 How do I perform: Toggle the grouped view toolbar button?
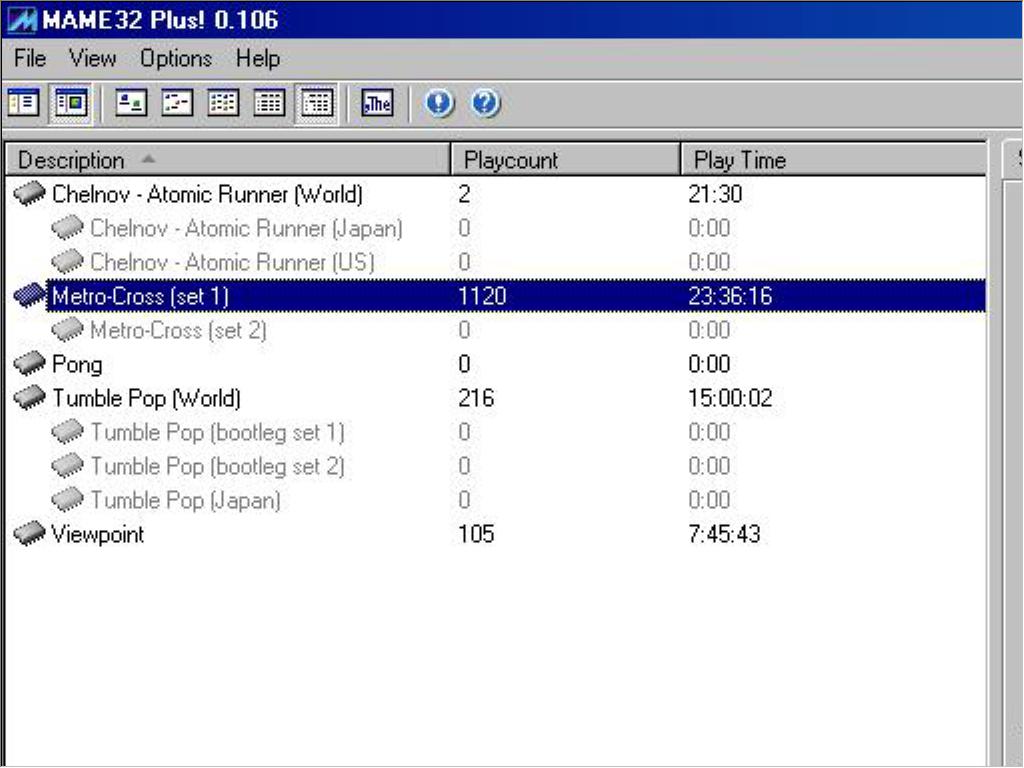coord(316,103)
